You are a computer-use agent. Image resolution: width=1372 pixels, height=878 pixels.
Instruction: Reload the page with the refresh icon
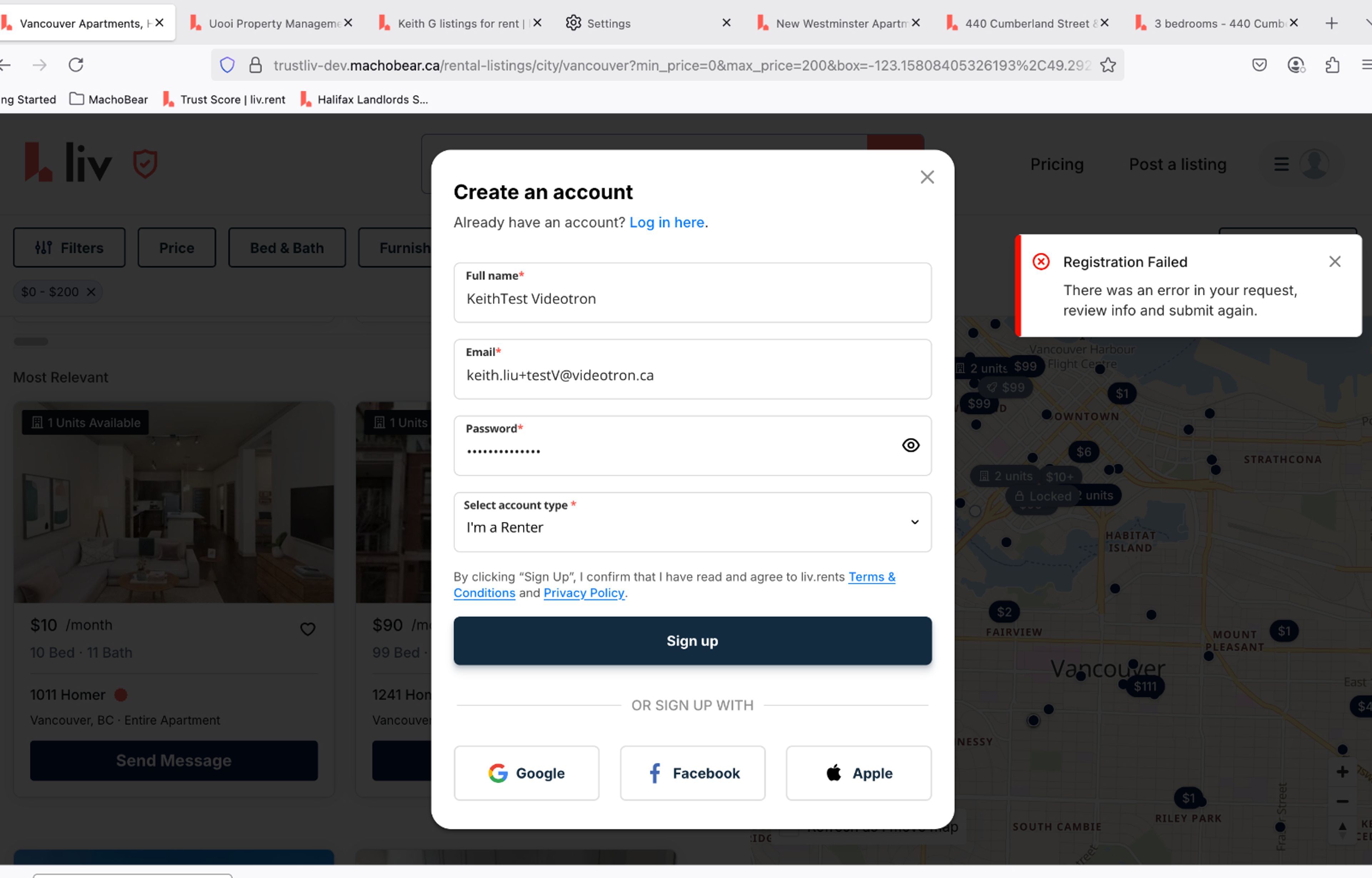pyautogui.click(x=76, y=65)
